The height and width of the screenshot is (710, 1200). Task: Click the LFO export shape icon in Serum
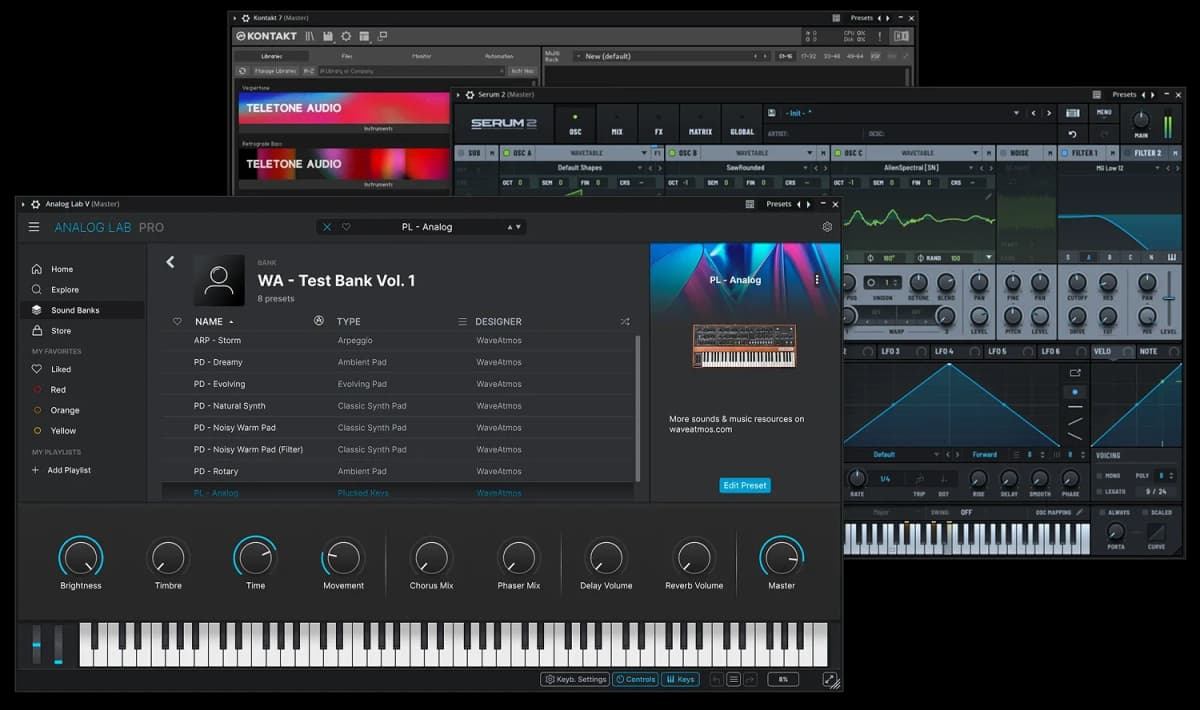(x=1075, y=373)
